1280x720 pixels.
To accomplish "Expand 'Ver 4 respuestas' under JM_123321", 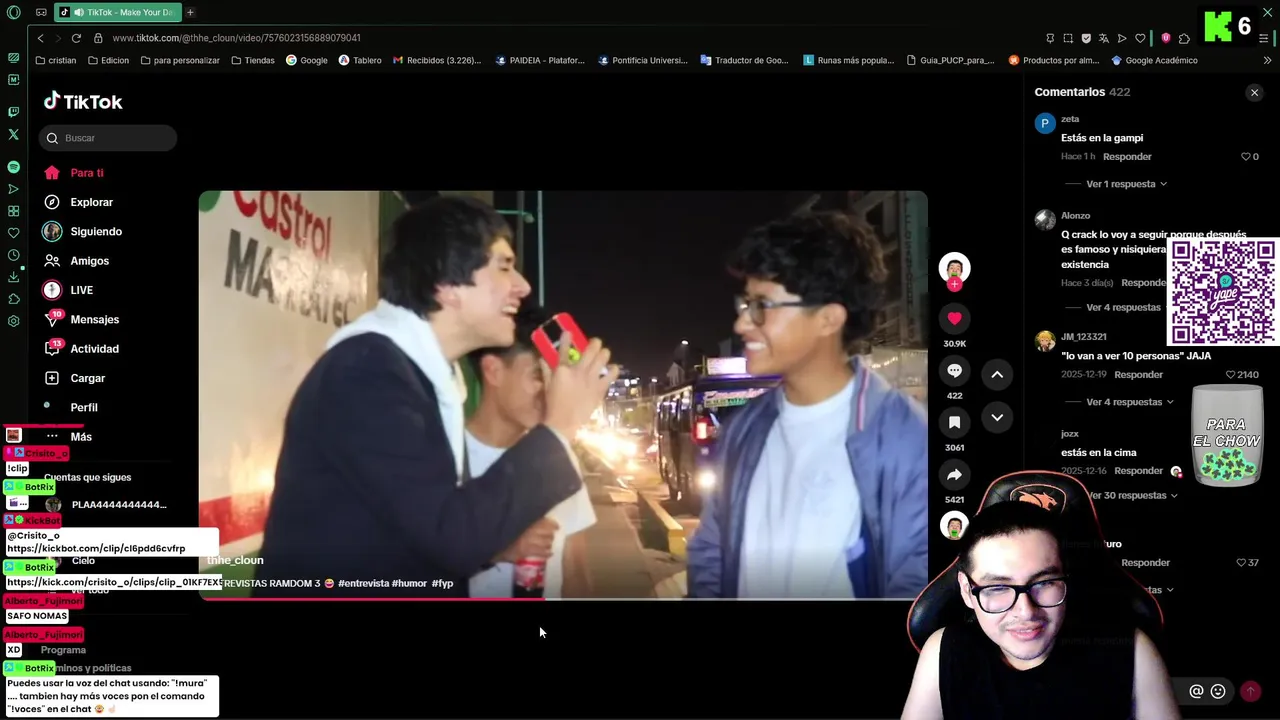I will pyautogui.click(x=1130, y=402).
